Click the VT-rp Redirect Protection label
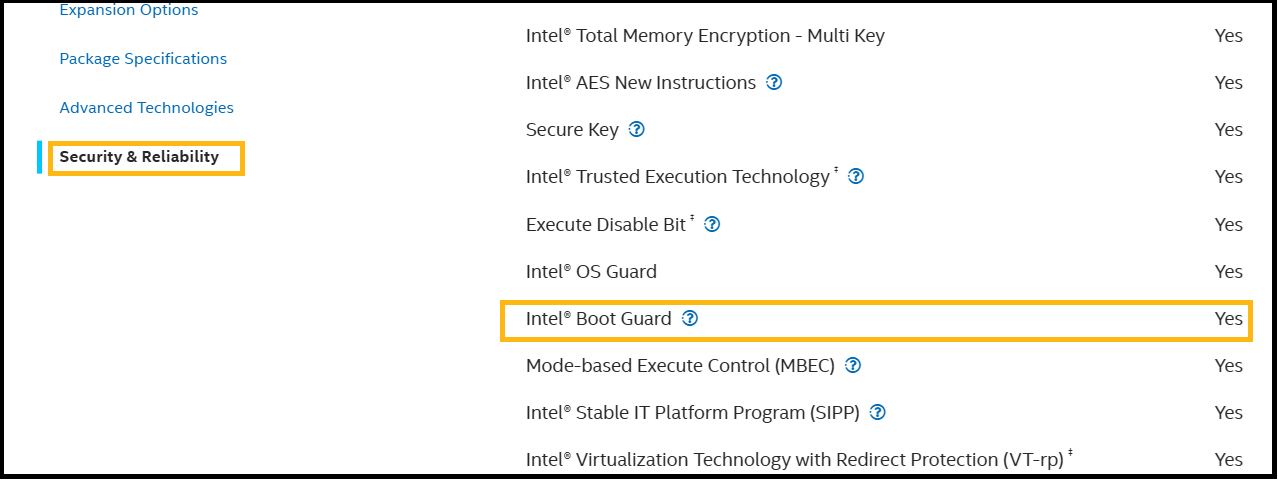This screenshot has height=480, width=1278. point(795,460)
